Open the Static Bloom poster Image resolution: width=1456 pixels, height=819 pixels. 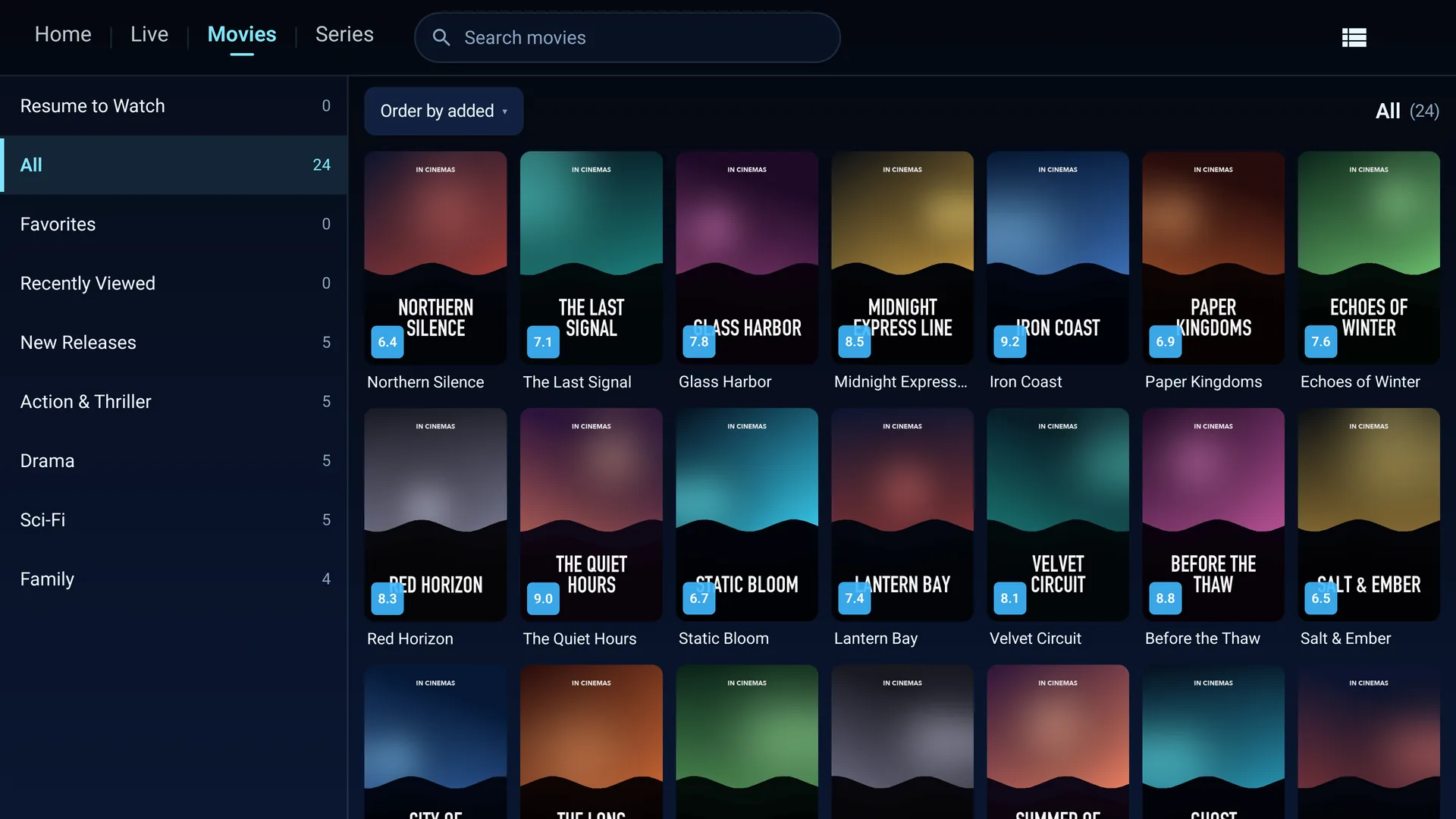tap(747, 515)
